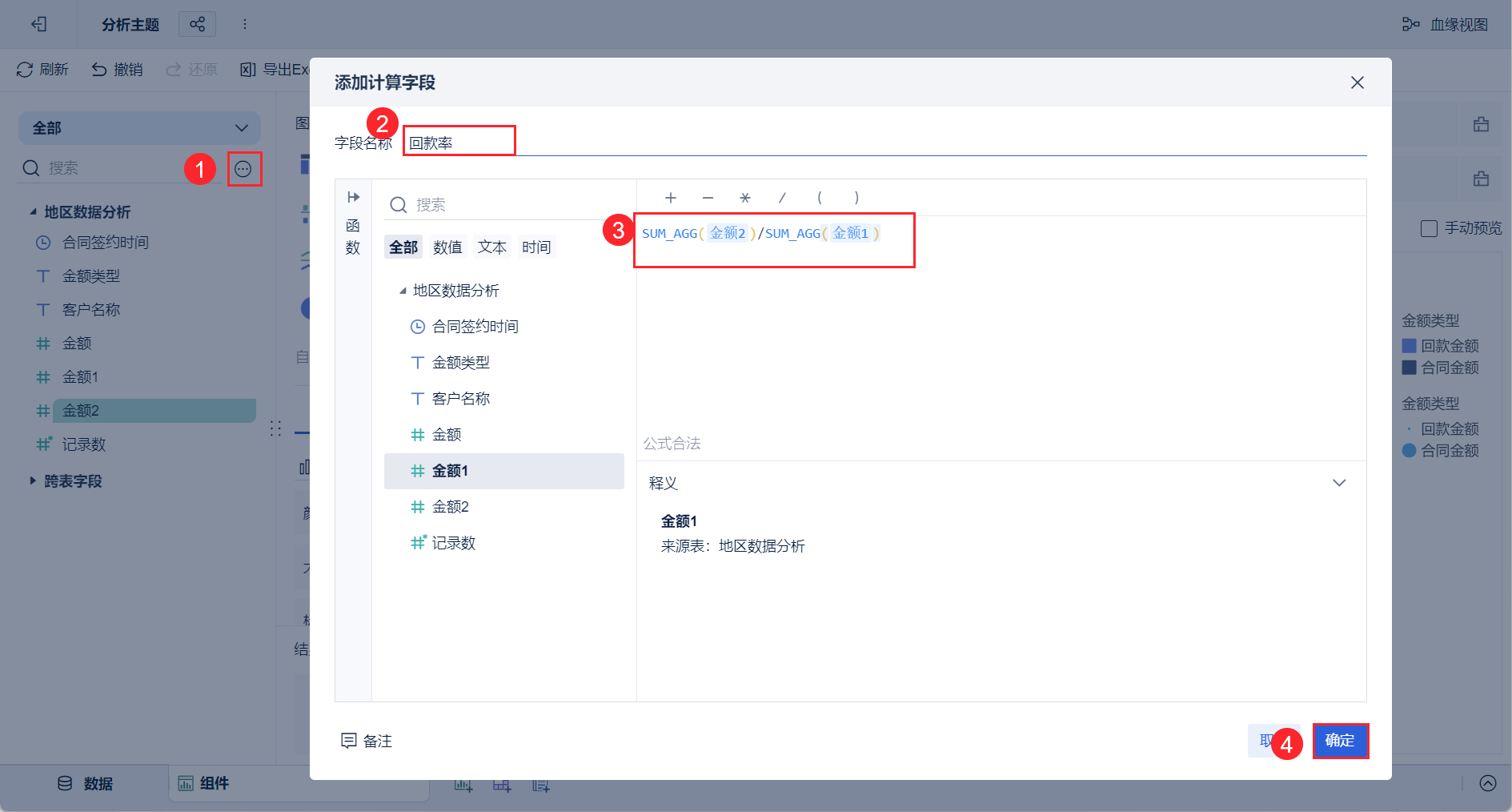Click 合同金额 square legend swatch
Viewport: 1512px width, 812px height.
pyautogui.click(x=1410, y=368)
